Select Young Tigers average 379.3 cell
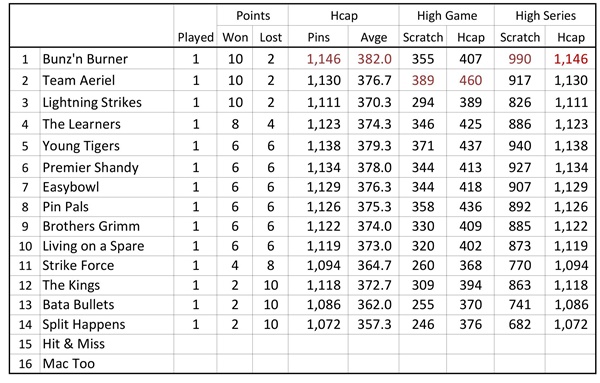600x383 pixels. (x=374, y=146)
